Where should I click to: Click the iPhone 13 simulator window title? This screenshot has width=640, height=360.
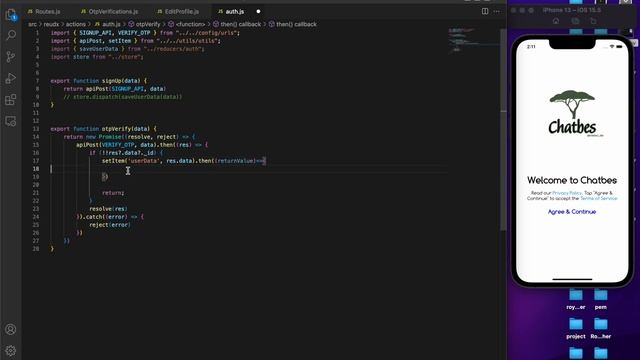[572, 10]
